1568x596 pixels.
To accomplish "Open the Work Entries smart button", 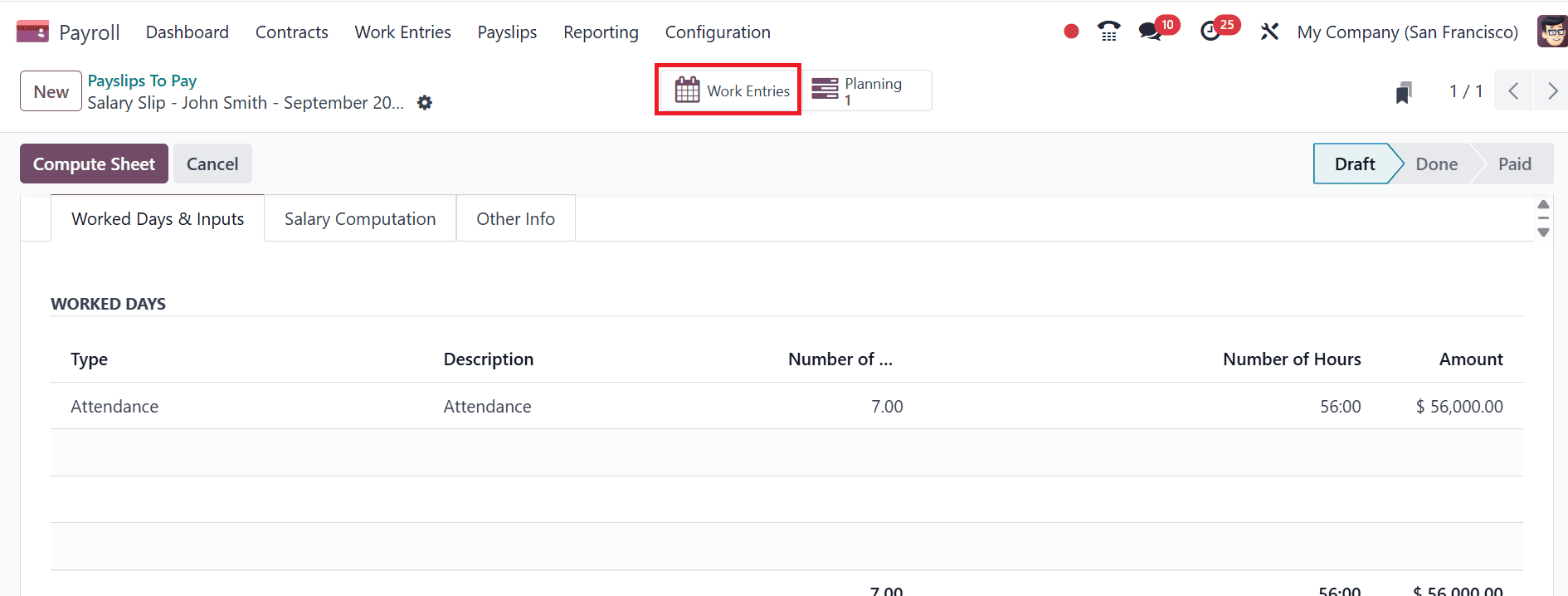I will pos(728,90).
